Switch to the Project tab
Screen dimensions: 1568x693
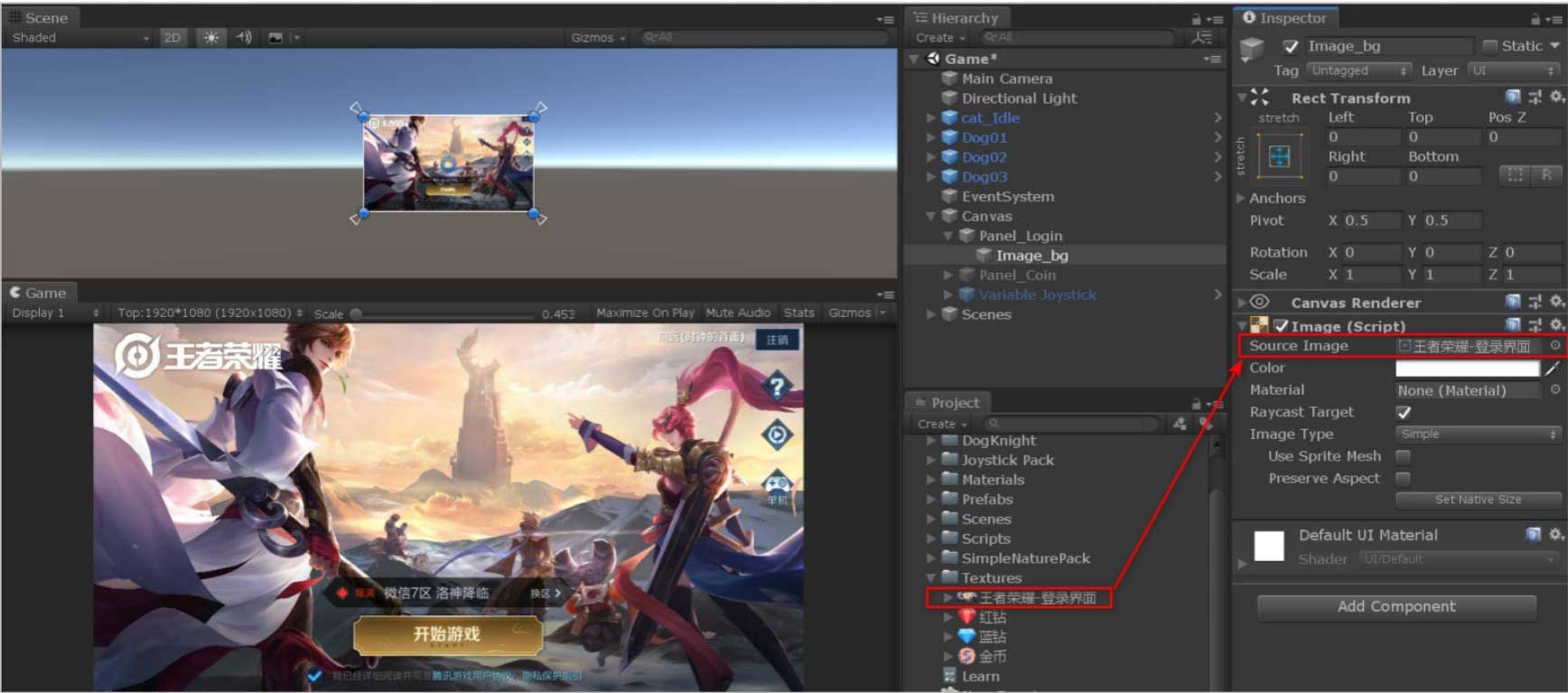(x=947, y=402)
